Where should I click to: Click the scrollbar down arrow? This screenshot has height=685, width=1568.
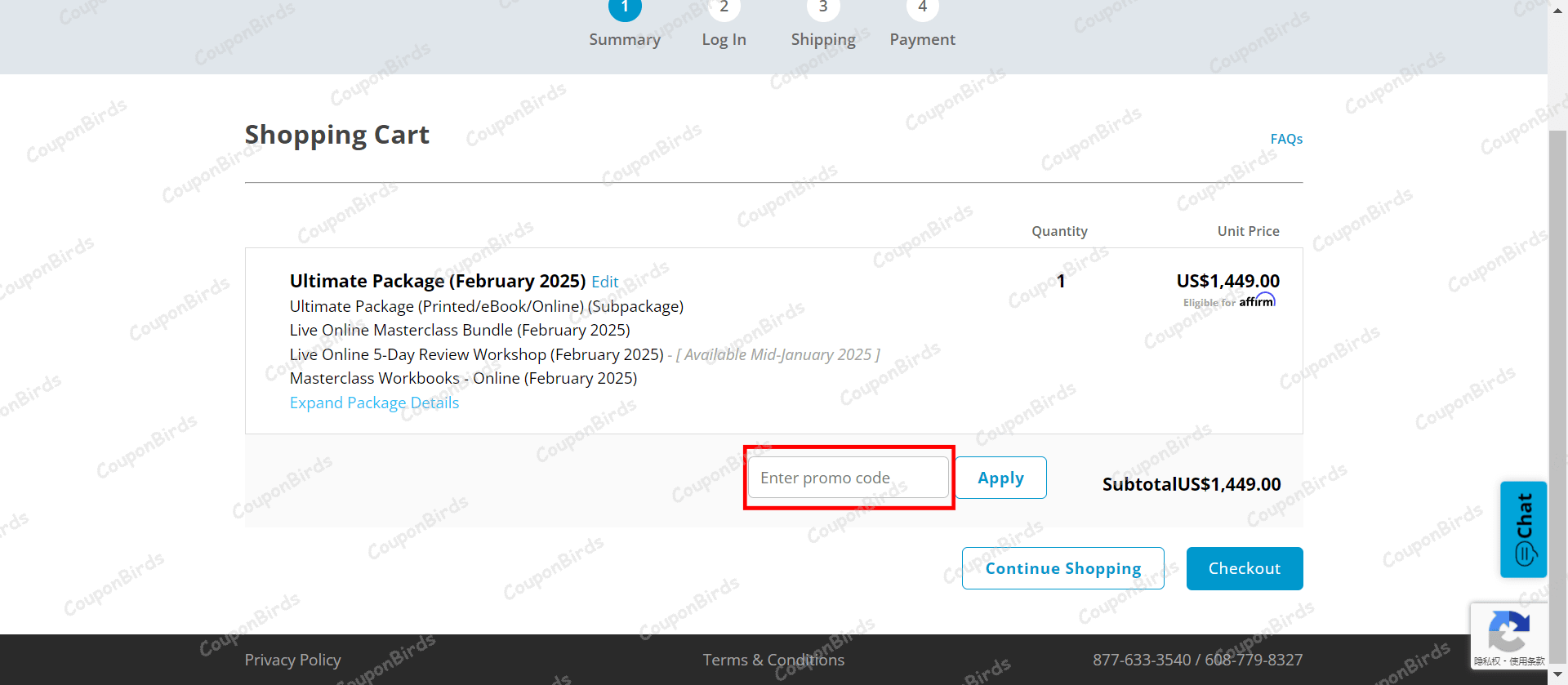coord(1557,674)
